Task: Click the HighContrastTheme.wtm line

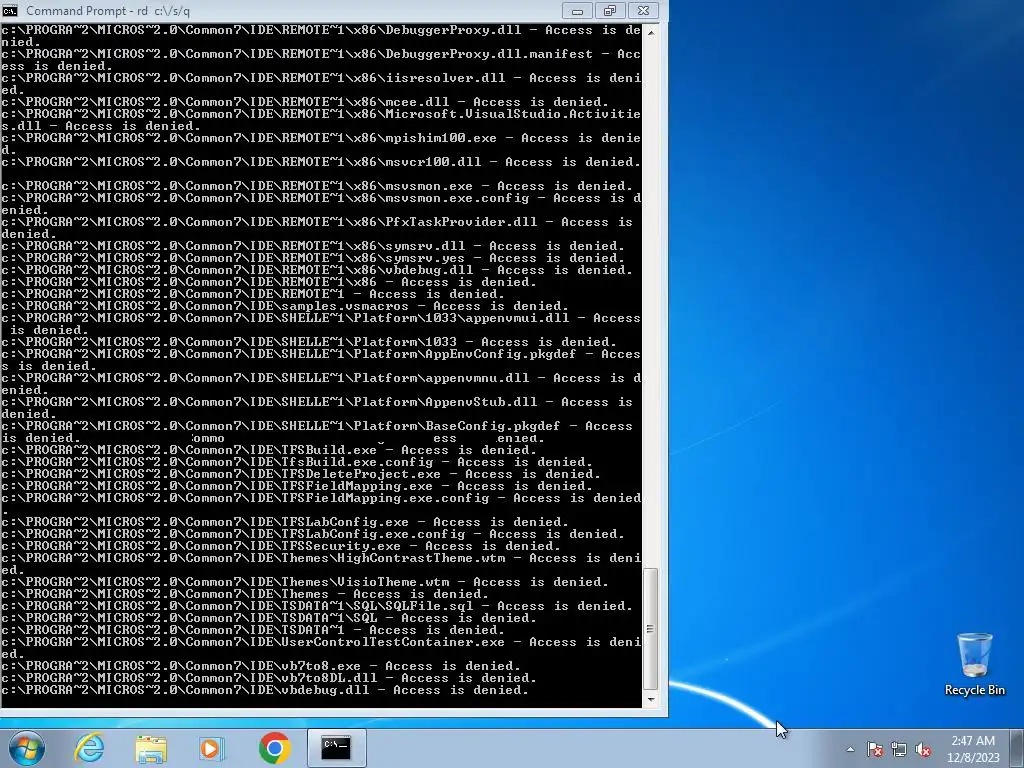Action: [x=321, y=564]
